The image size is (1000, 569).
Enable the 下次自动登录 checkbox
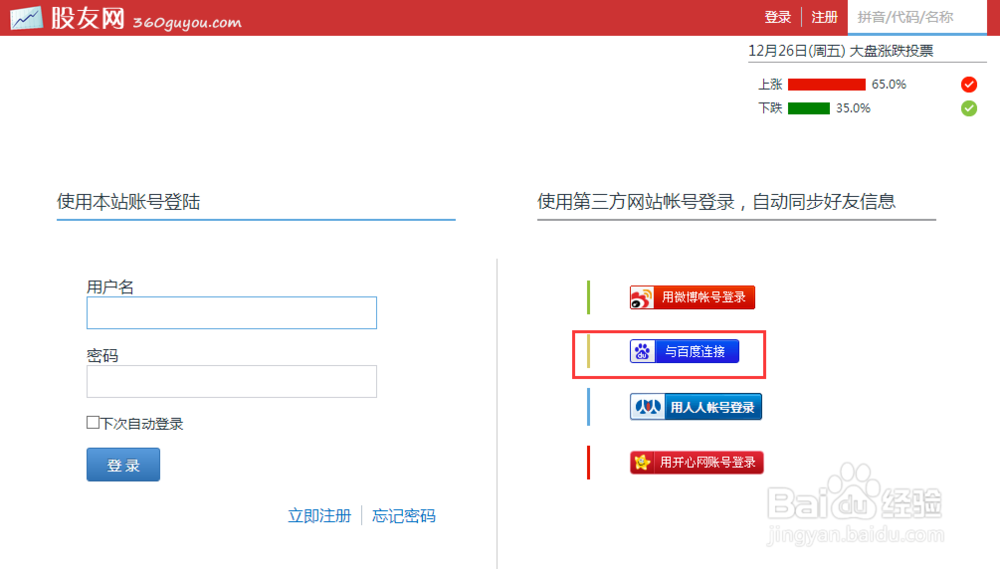(93, 422)
